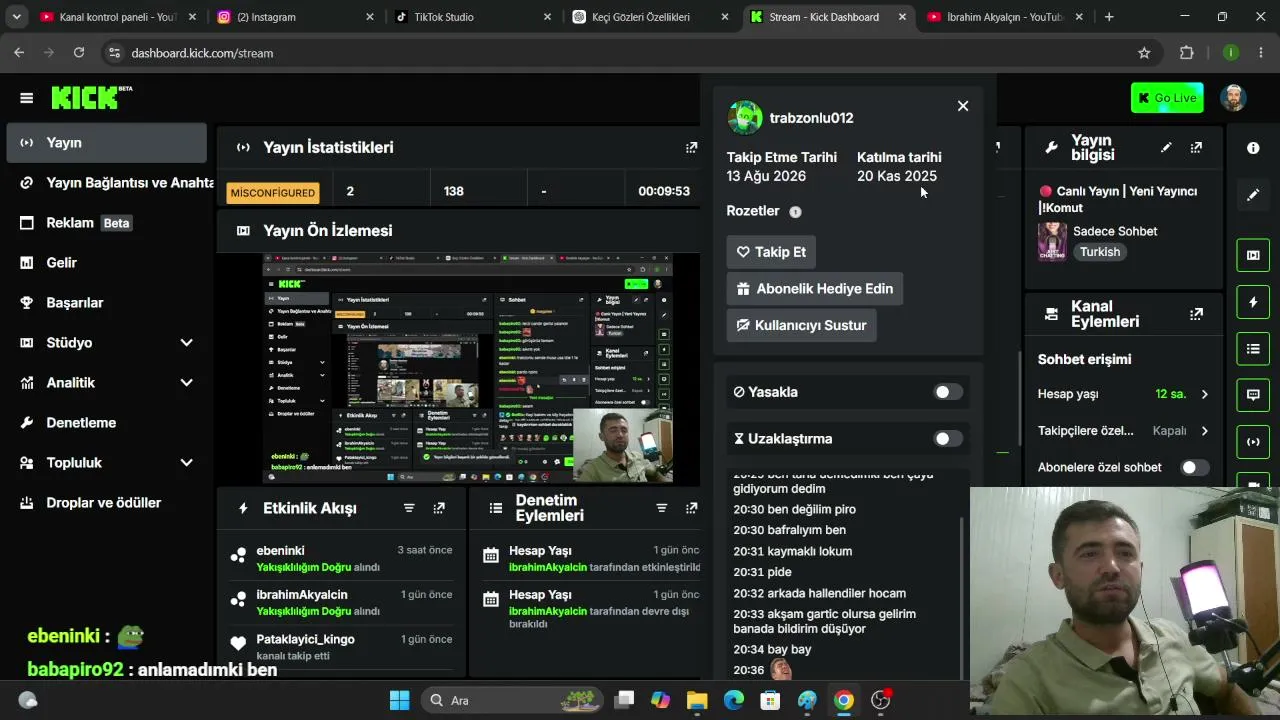Open Denetleme in the sidebar
Image resolution: width=1280 pixels, height=720 pixels.
pos(106,423)
